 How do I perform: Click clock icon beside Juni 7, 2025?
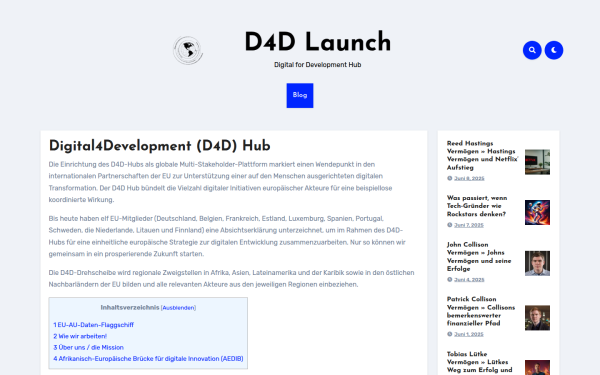coord(450,225)
